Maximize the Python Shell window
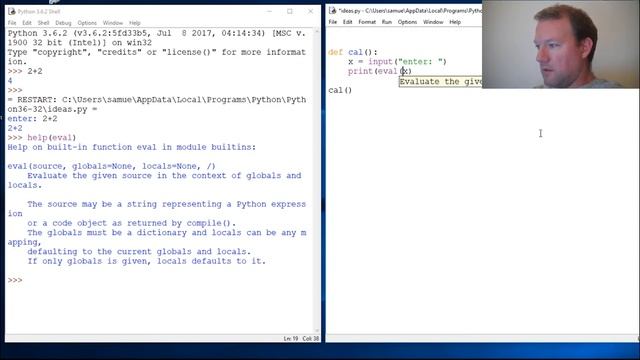The width and height of the screenshot is (640, 360). coord(290,11)
